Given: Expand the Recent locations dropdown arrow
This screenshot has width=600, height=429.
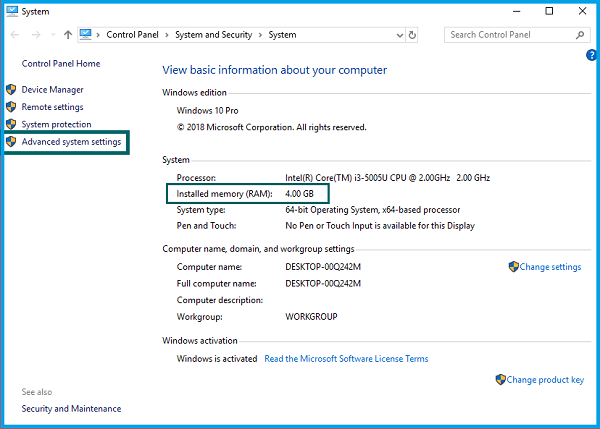Looking at the screenshot, I should pos(52,35).
